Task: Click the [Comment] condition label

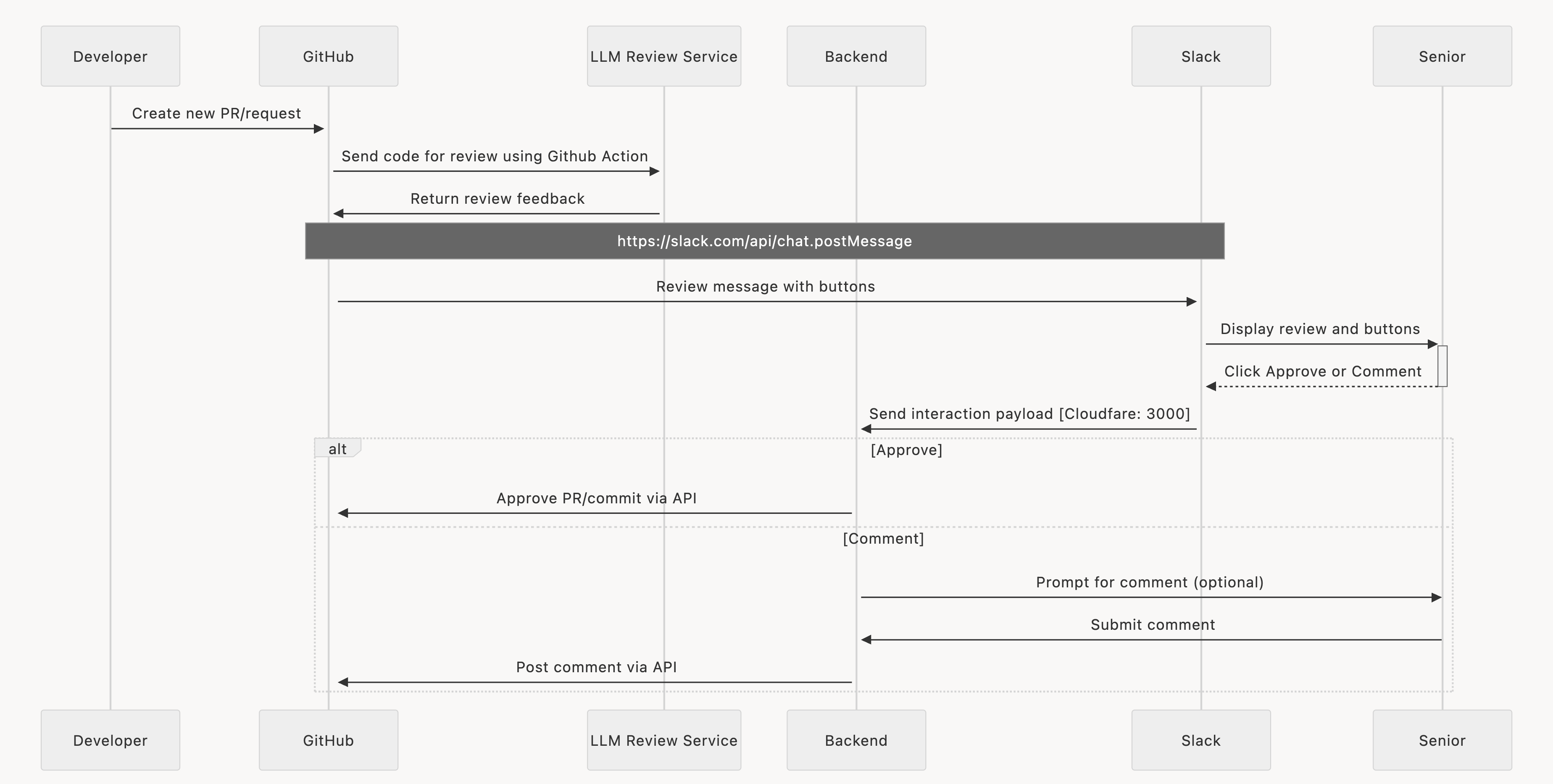Action: tap(883, 539)
